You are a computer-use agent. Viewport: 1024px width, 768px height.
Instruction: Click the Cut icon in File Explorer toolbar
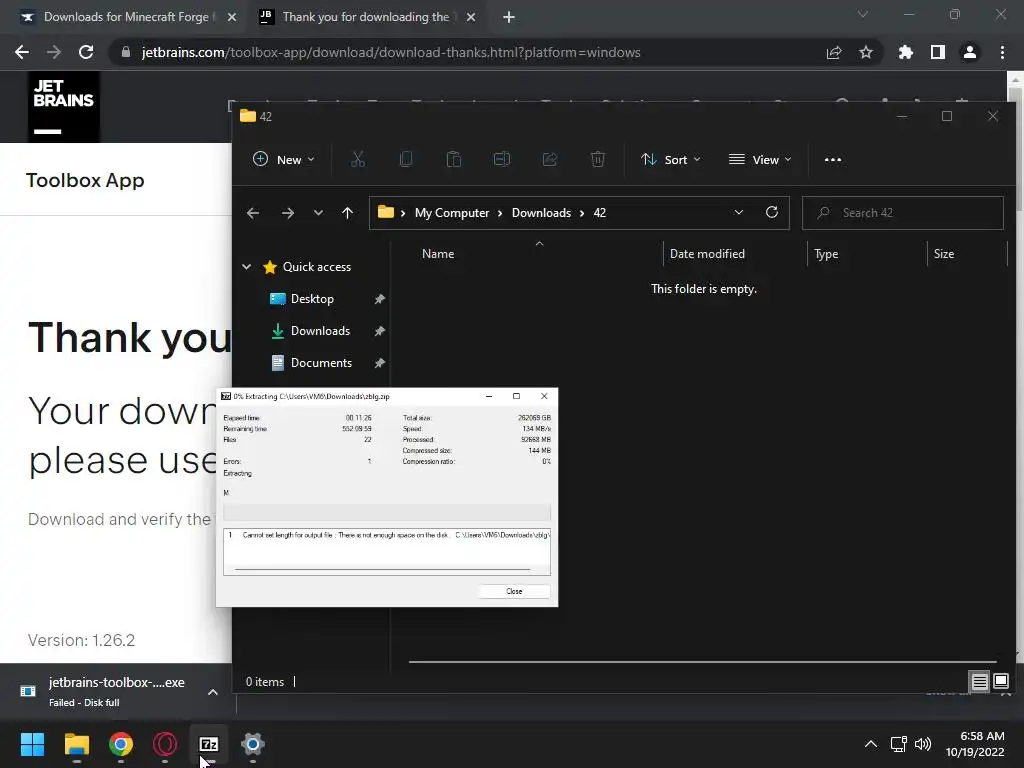pos(358,159)
